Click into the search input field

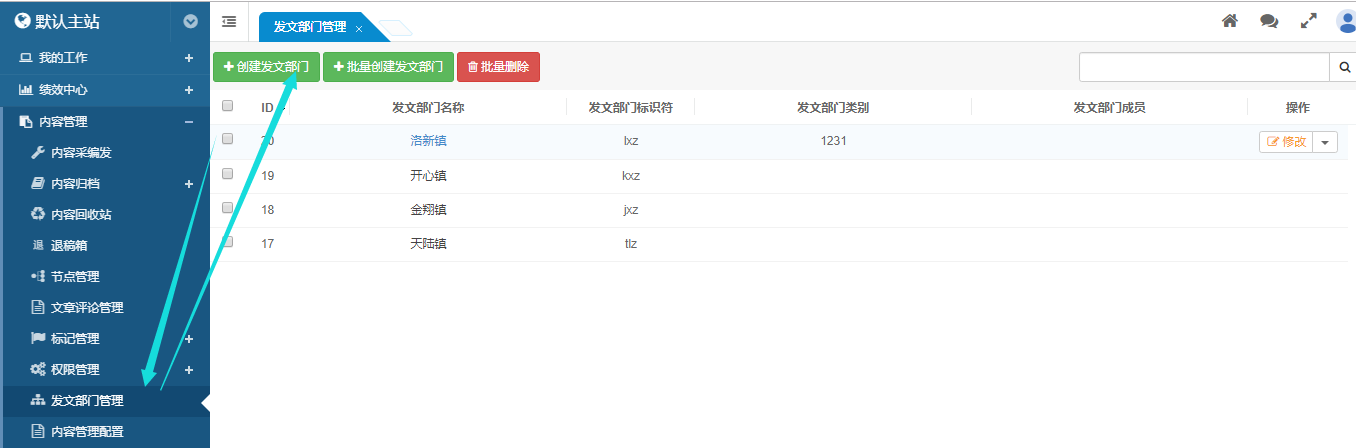point(1203,67)
